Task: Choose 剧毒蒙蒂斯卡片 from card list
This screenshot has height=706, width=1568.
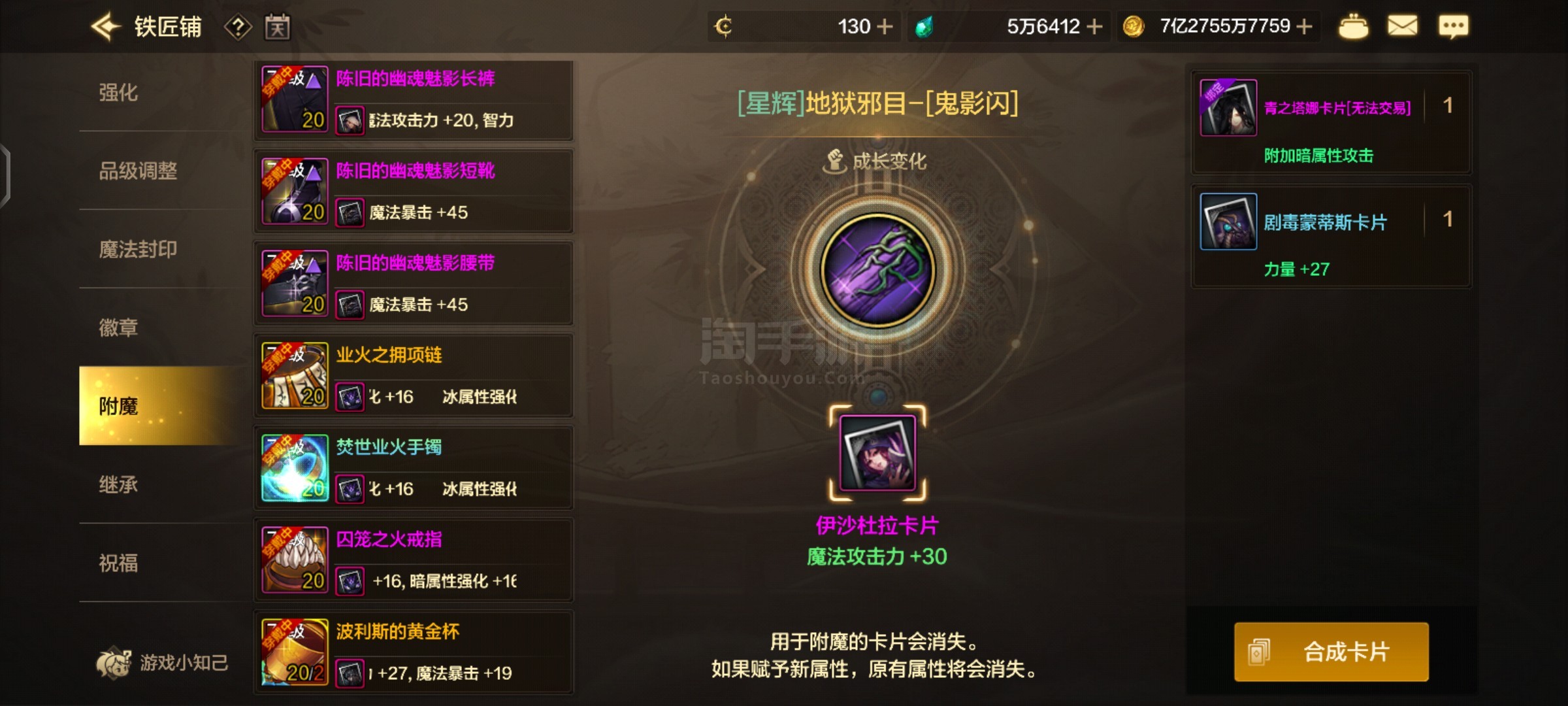Action: tap(1331, 236)
